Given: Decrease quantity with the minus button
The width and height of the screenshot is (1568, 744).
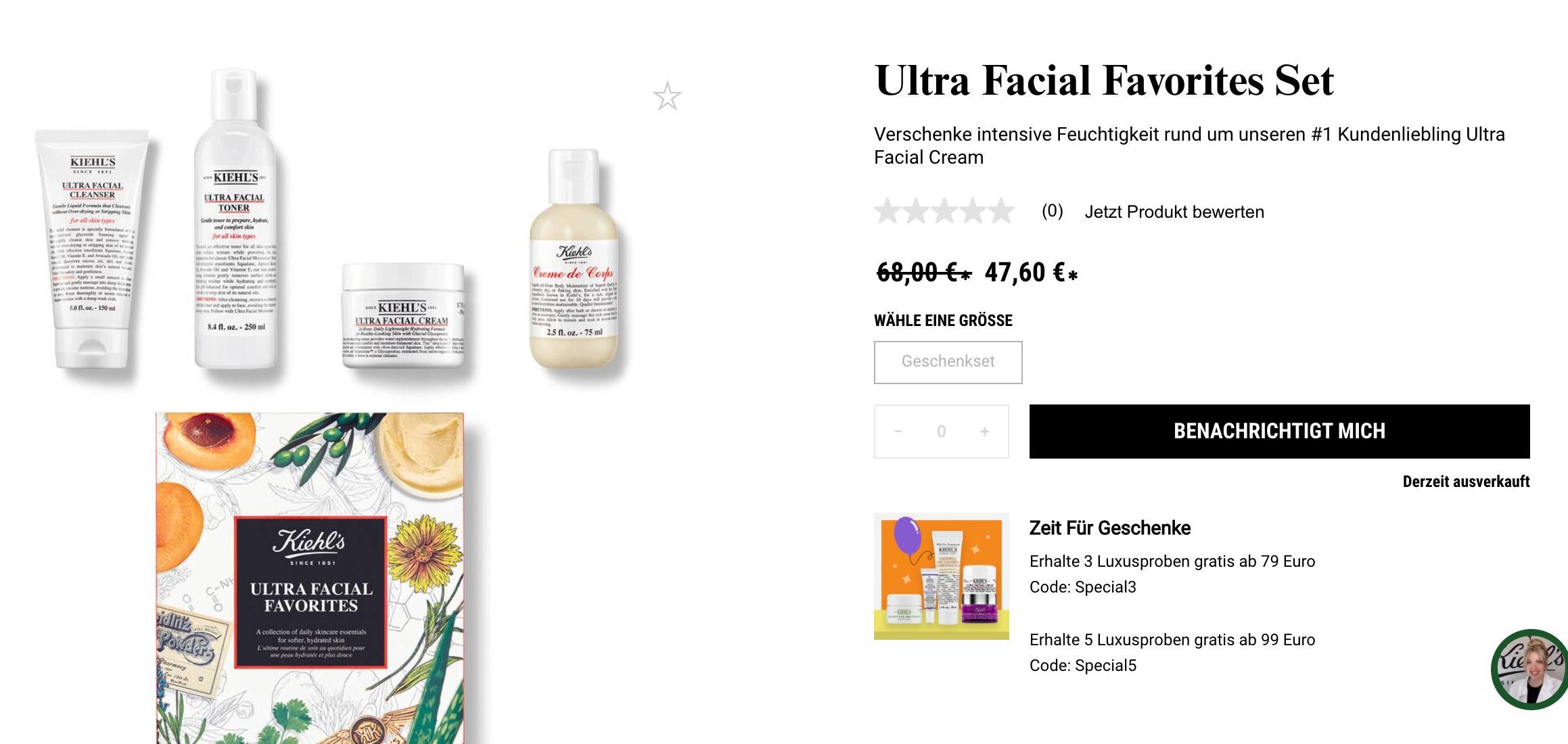Looking at the screenshot, I should pyautogui.click(x=898, y=432).
